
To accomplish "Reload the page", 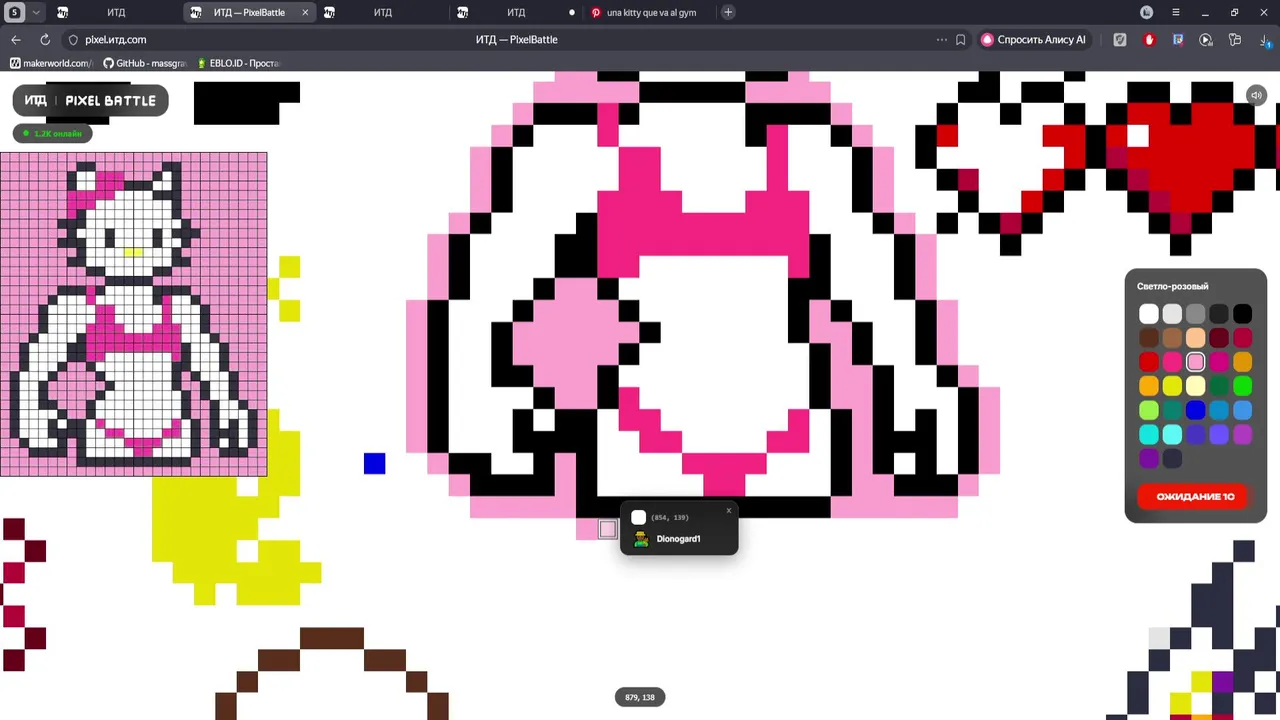I will tap(45, 39).
